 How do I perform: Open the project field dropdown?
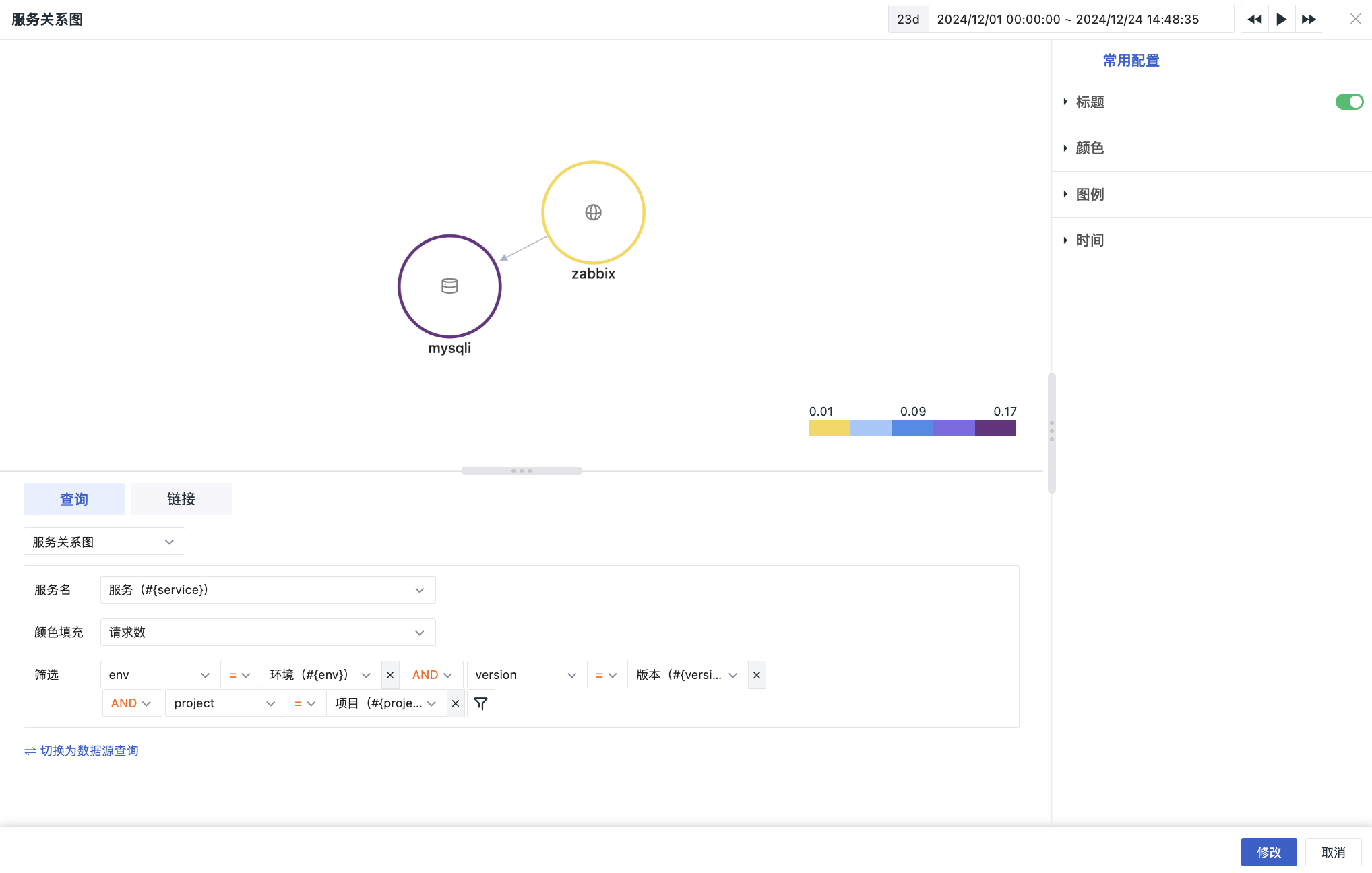click(x=225, y=703)
